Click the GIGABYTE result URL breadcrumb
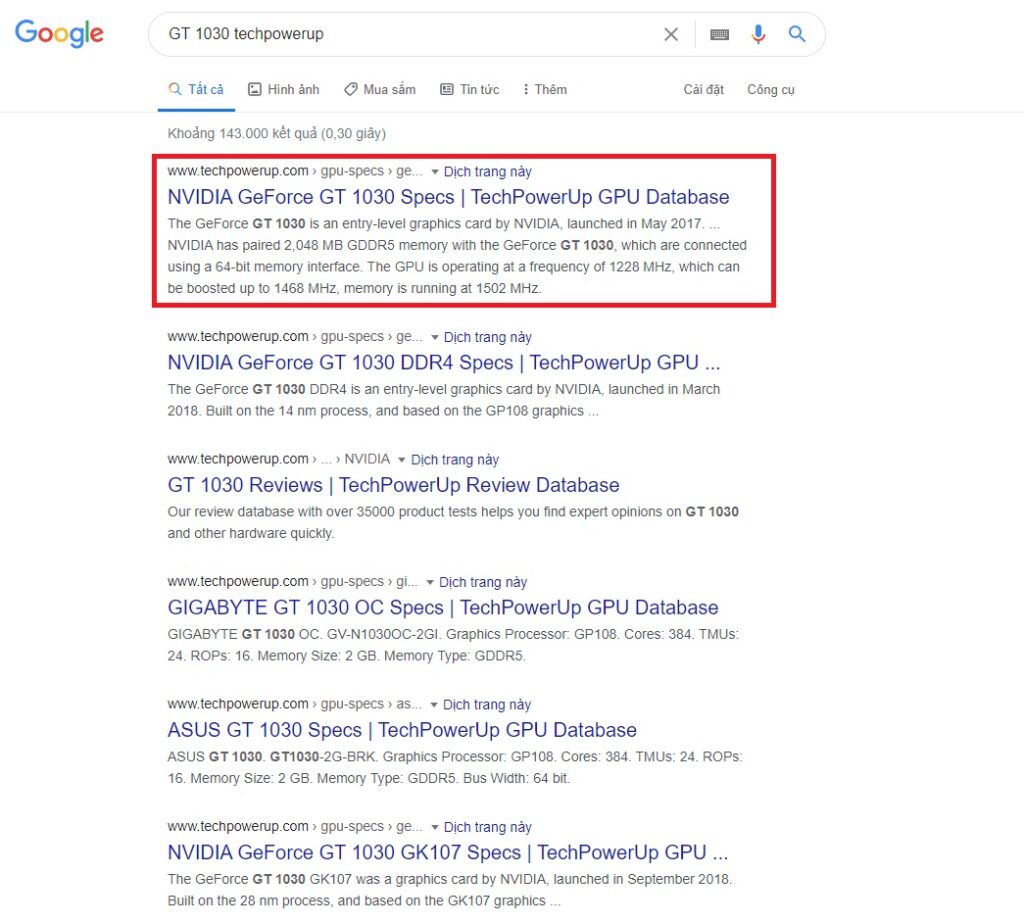1024x924 pixels. click(x=293, y=581)
